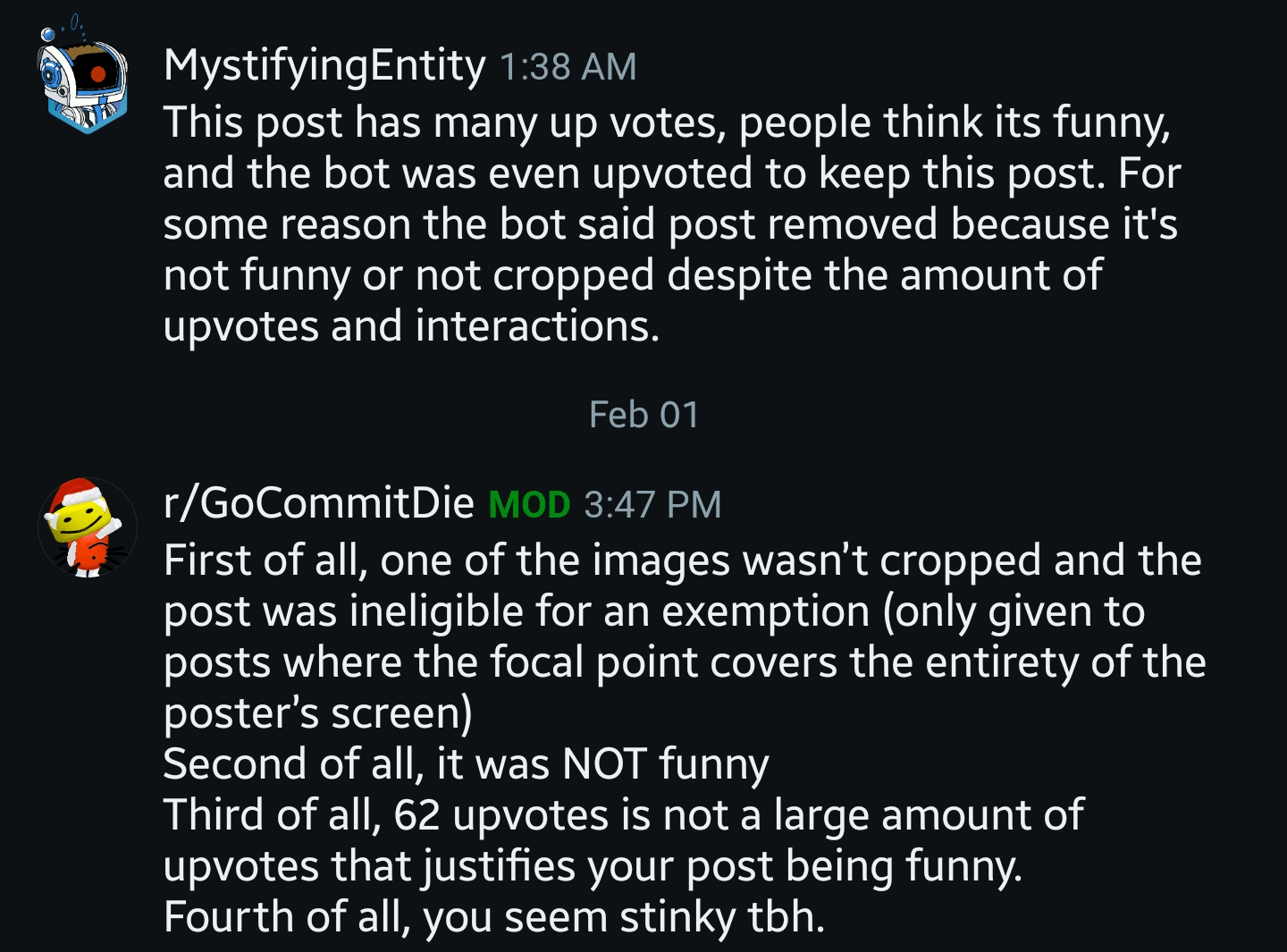1287x952 pixels.
Task: Click the line "not funny or not cropped despite"
Action: (633, 275)
